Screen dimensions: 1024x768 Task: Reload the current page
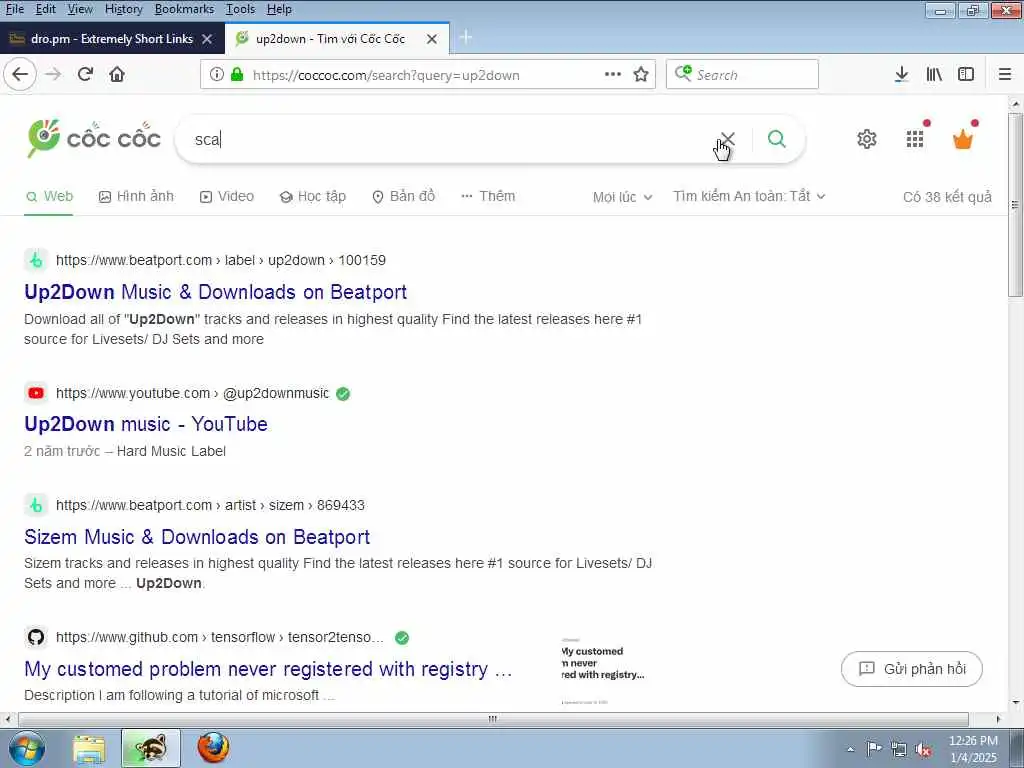click(85, 74)
